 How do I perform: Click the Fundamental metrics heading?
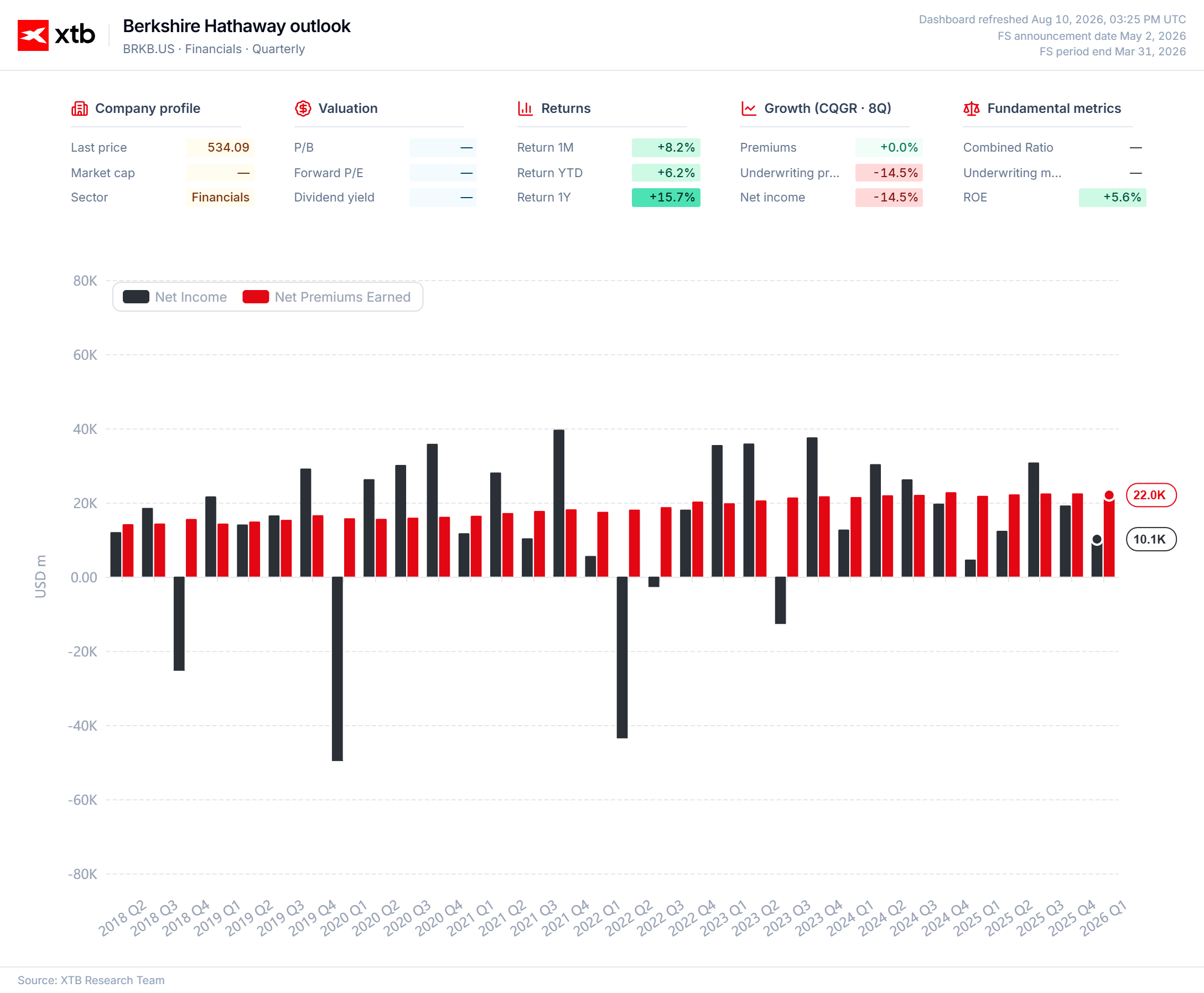pos(1054,108)
